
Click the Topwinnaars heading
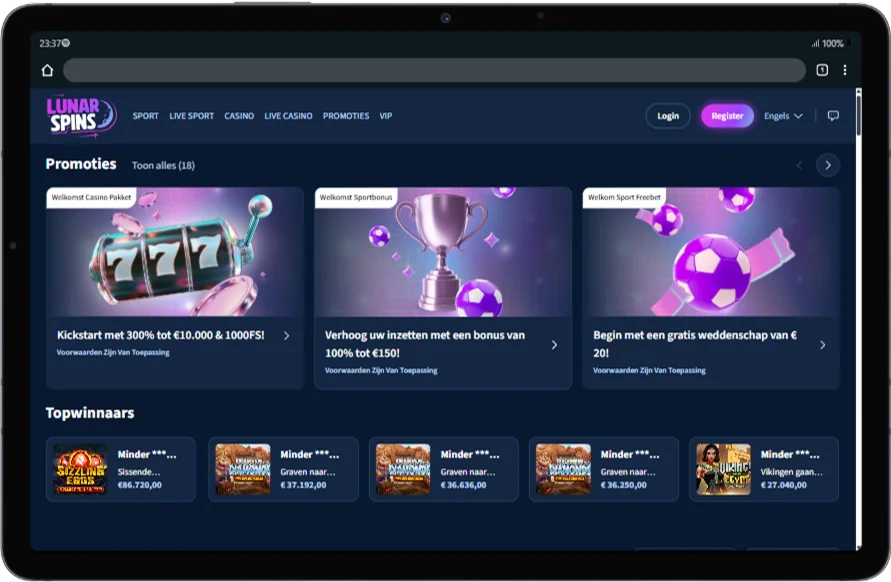(90, 413)
